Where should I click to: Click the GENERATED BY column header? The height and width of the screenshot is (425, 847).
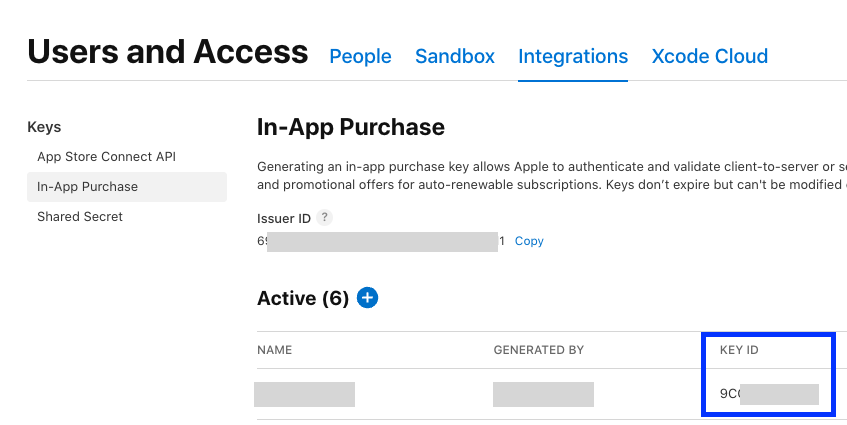coord(538,351)
